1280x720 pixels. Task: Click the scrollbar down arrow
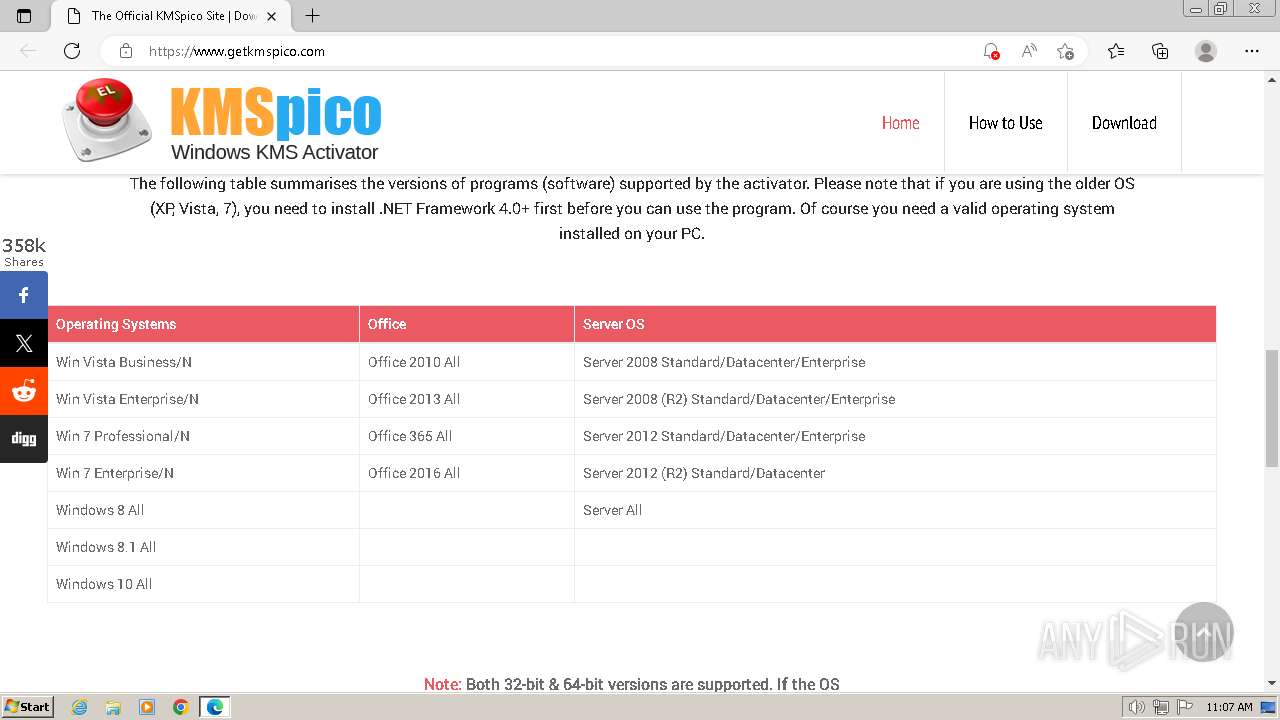1272,684
